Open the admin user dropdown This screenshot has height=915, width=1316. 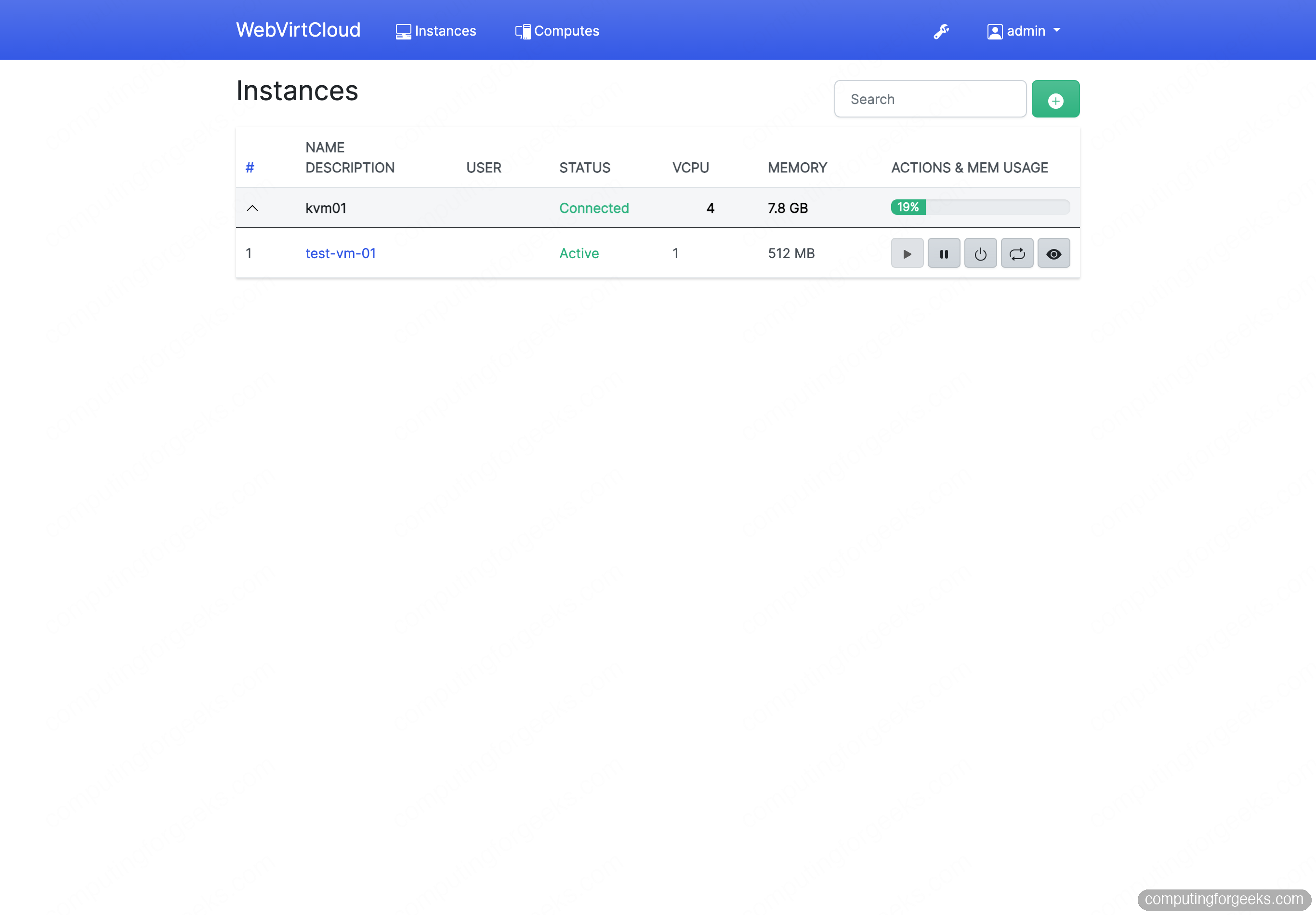click(x=1024, y=31)
